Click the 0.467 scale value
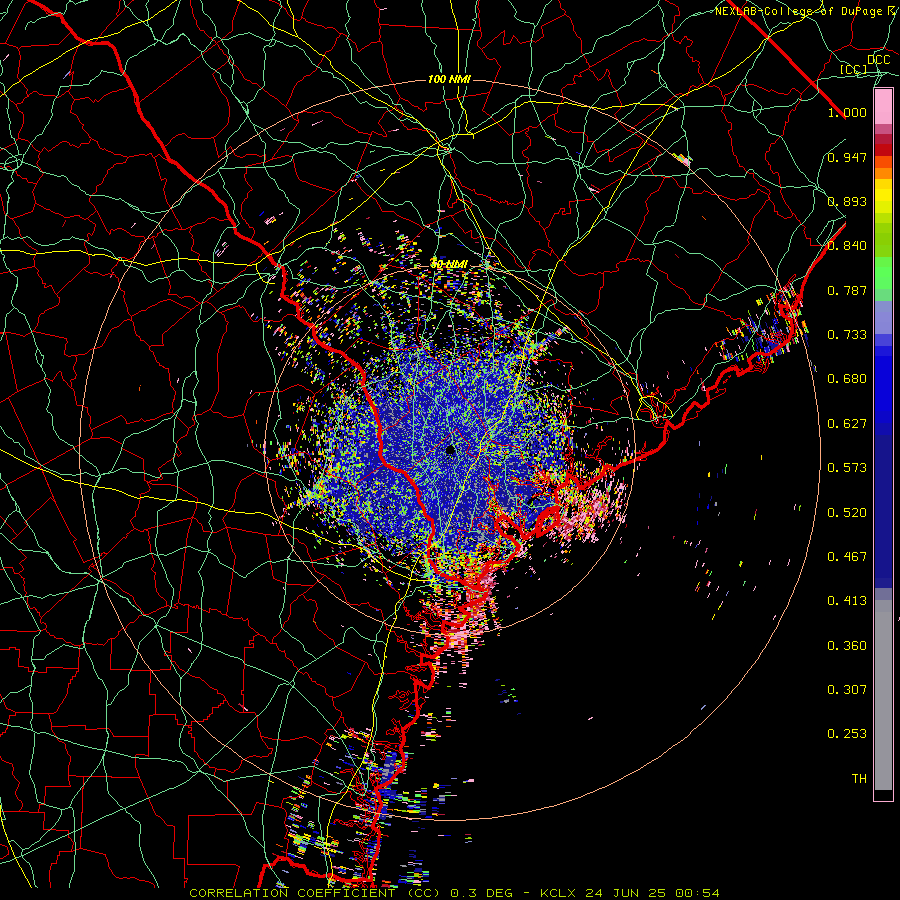 coord(847,557)
